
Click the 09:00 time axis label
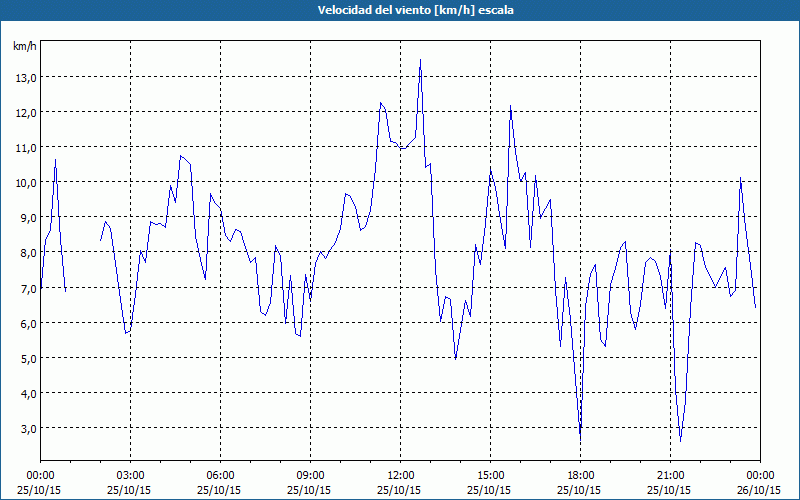(x=311, y=476)
